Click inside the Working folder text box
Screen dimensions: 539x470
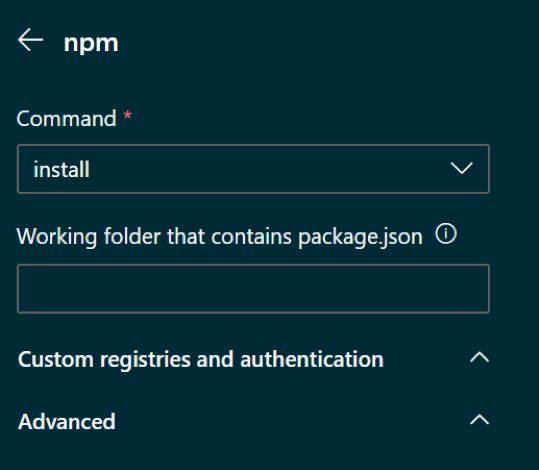(x=253, y=289)
